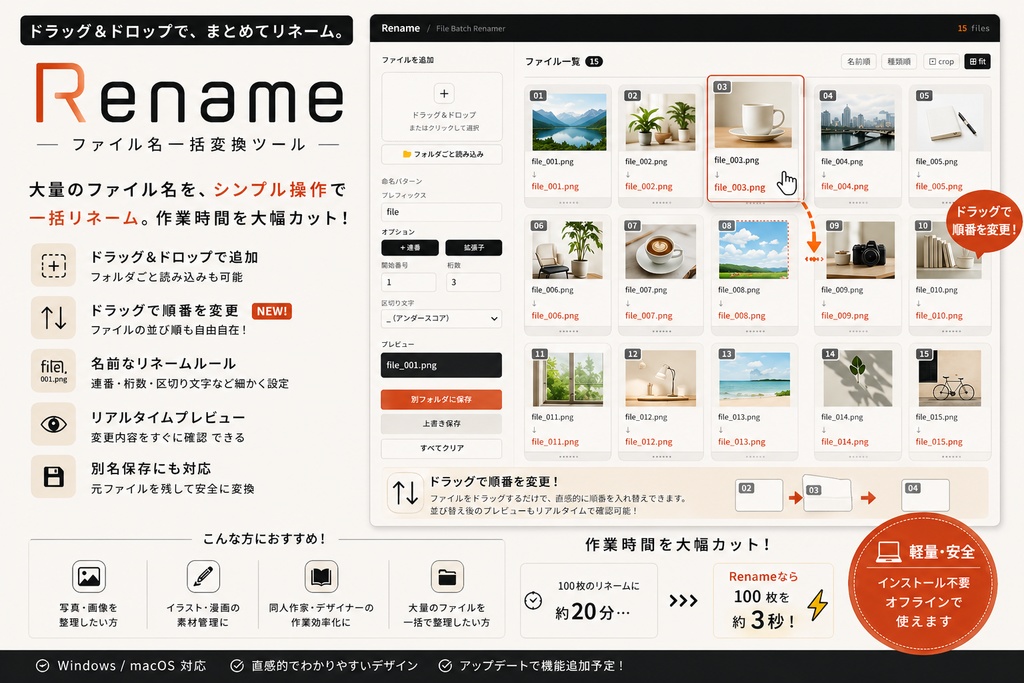The height and width of the screenshot is (683, 1024).
Task: Enable the +連番 option toggle
Action: tap(408, 247)
